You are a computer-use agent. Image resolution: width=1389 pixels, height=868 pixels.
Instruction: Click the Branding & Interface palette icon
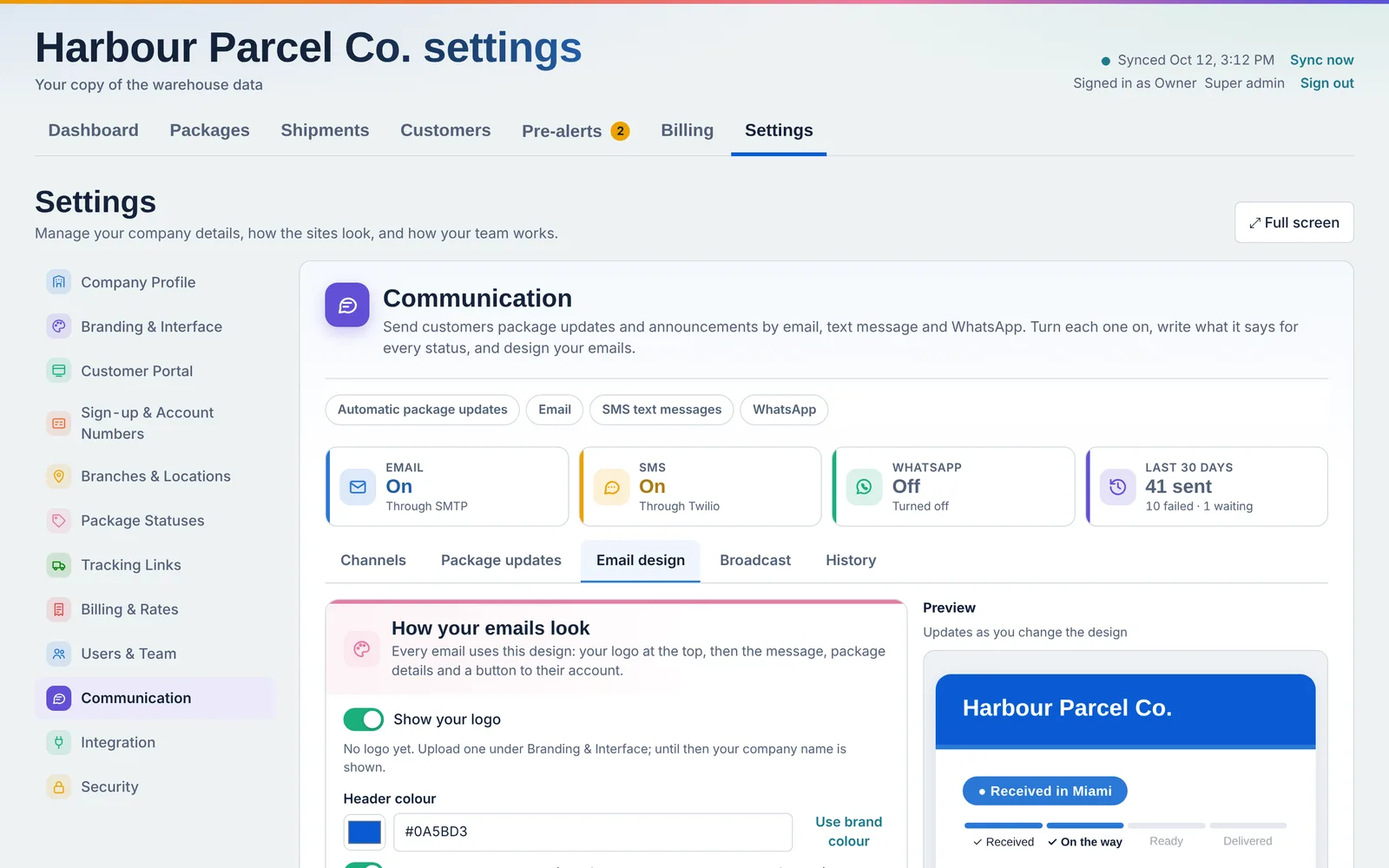click(59, 326)
